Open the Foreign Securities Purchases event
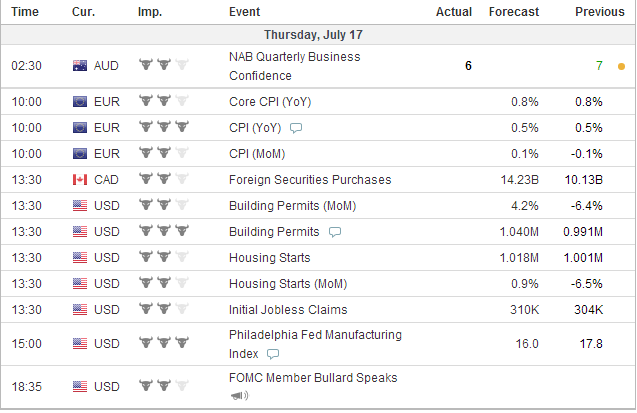 [310, 179]
